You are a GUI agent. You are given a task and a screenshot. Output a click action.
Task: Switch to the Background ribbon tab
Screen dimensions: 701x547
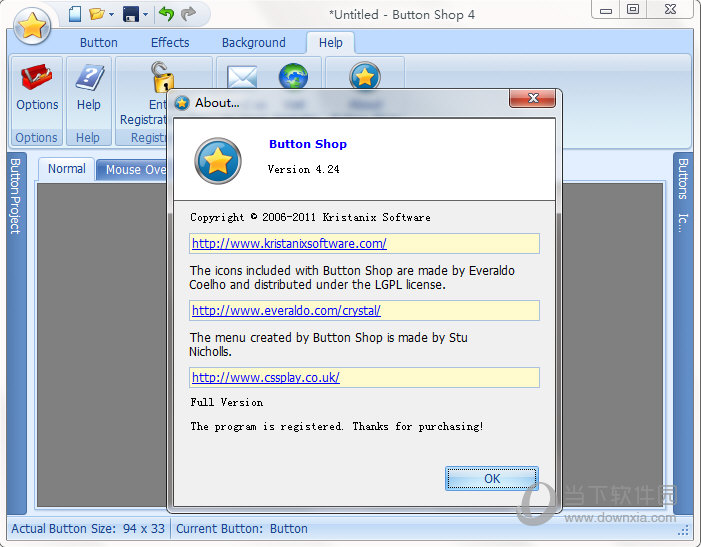[x=253, y=42]
